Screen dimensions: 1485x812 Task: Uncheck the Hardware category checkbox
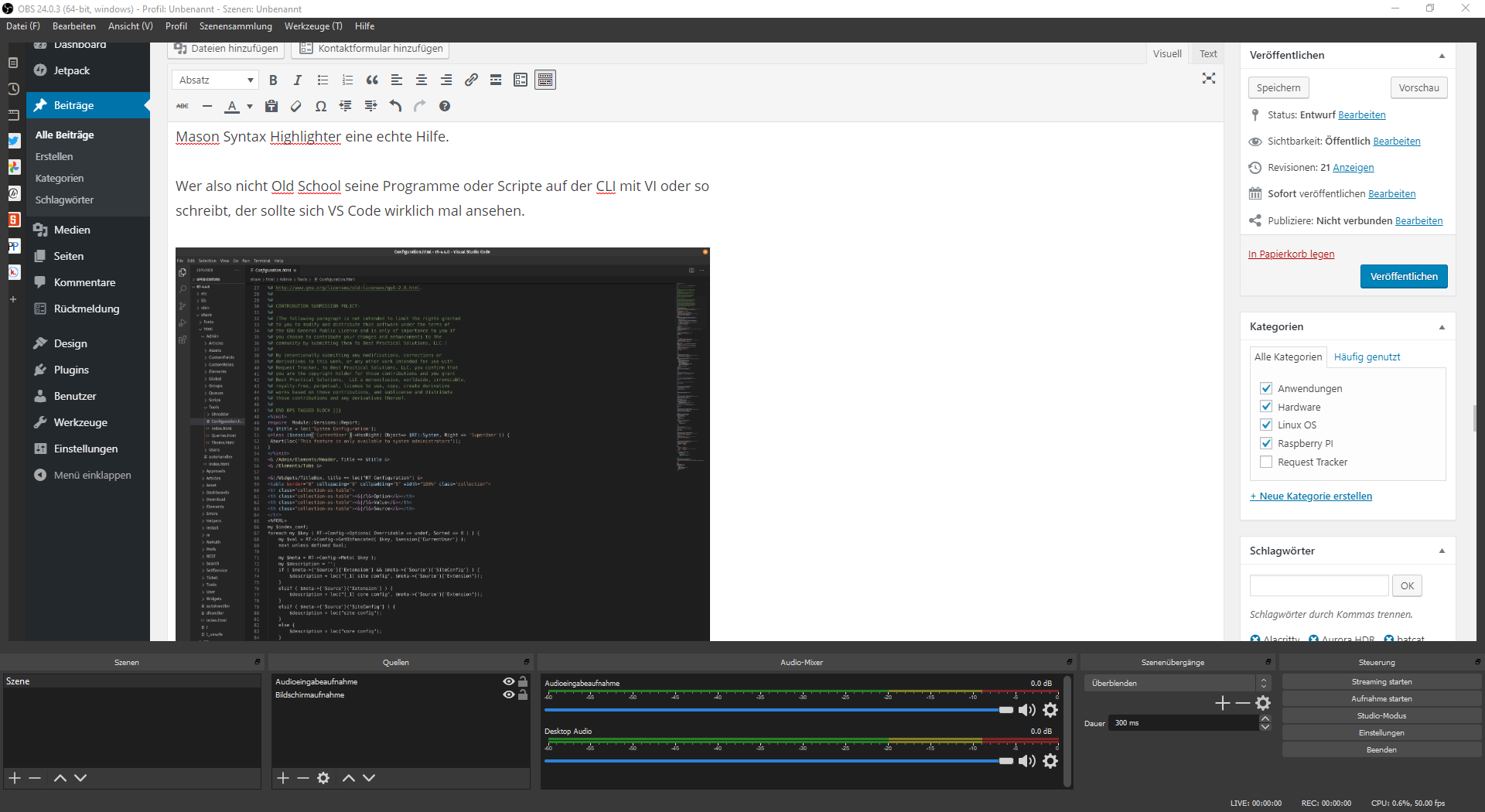[x=1266, y=407]
